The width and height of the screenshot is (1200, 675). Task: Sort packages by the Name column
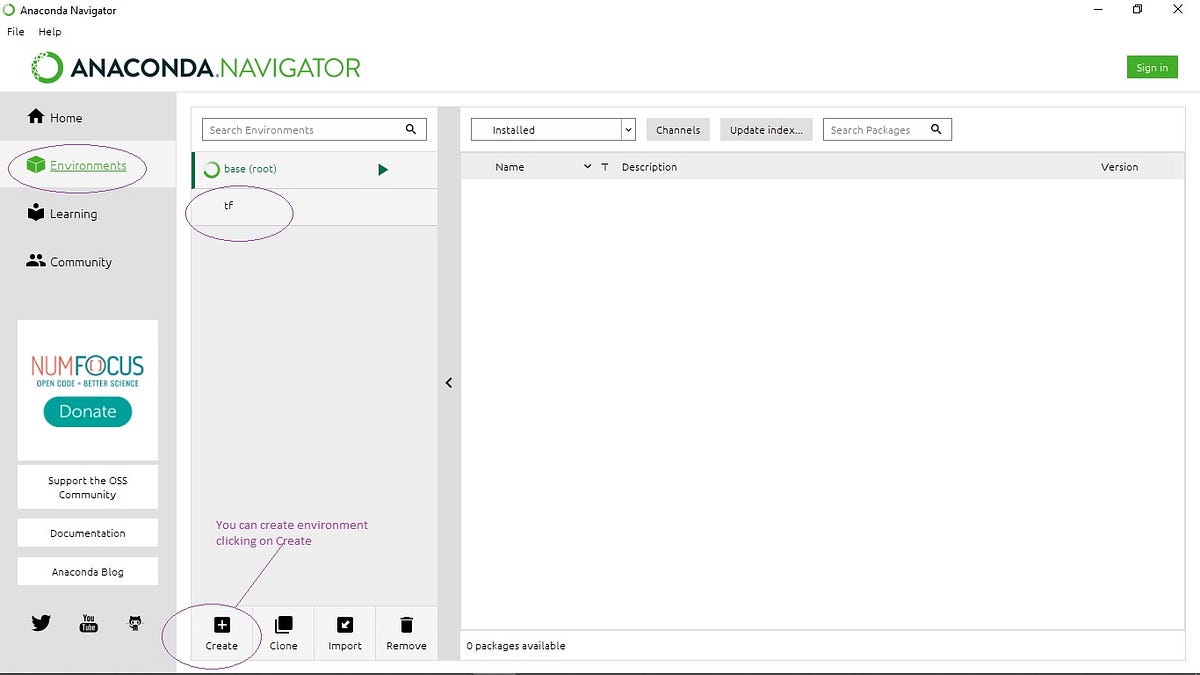510,167
